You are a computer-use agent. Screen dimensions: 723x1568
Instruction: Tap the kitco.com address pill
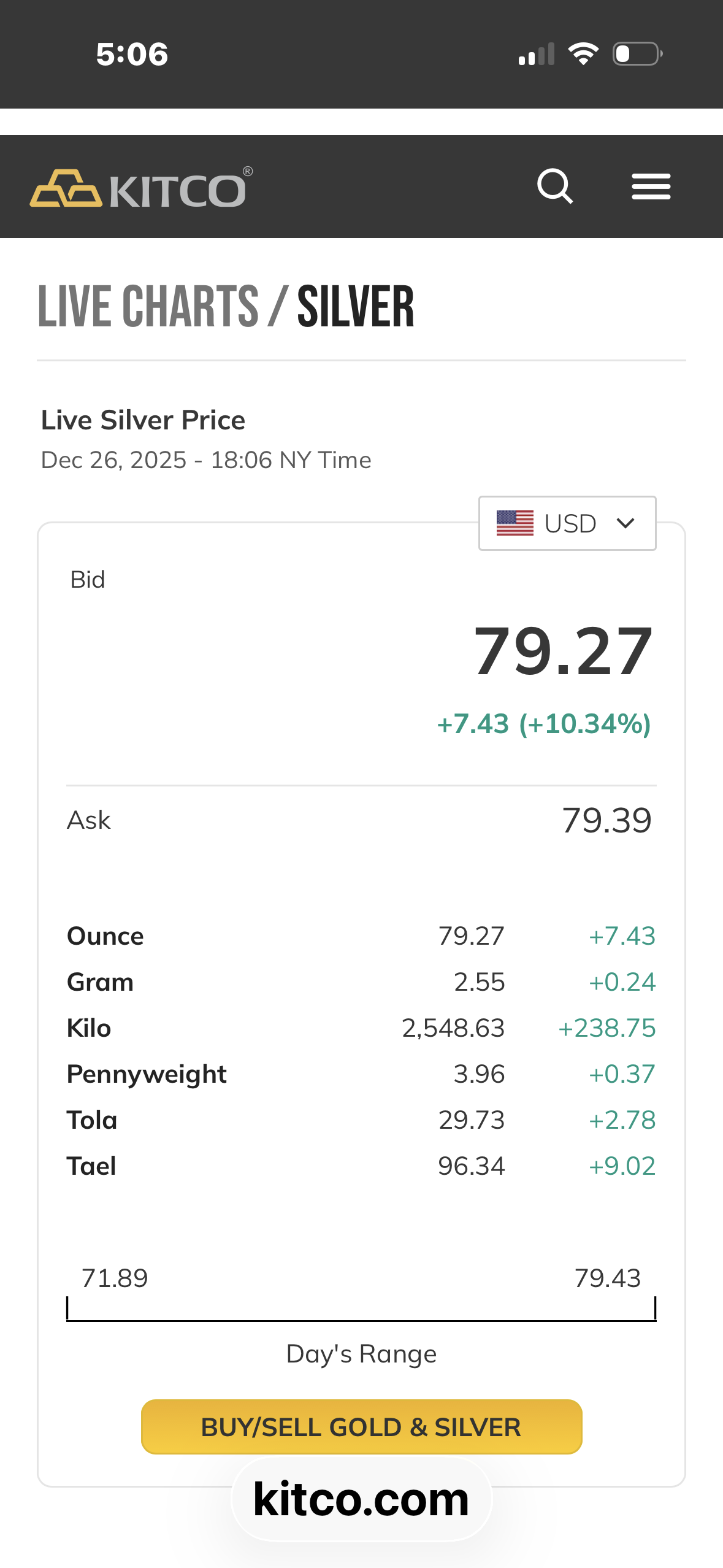click(361, 1499)
